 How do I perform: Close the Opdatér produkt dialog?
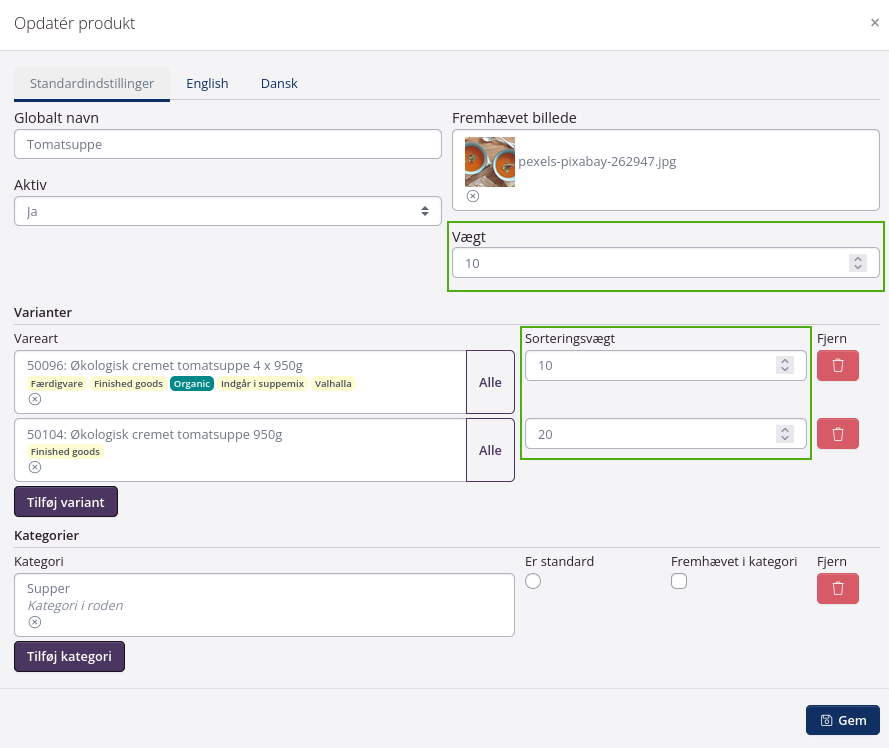pyautogui.click(x=874, y=23)
